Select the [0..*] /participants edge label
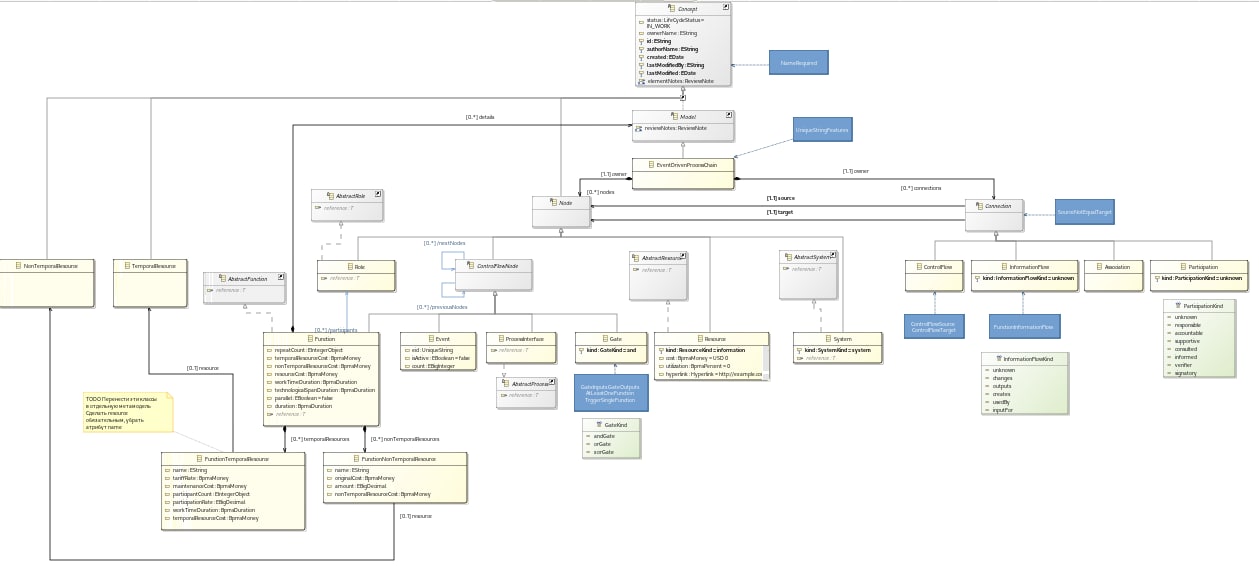1259x569 pixels. [336, 330]
